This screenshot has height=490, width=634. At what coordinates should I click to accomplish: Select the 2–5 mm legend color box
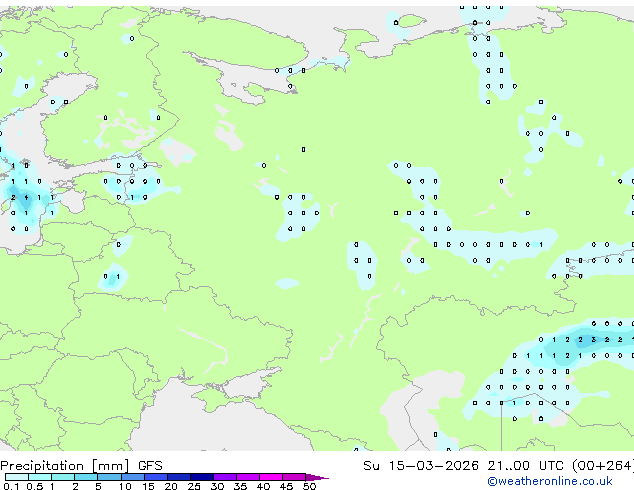coord(86,477)
